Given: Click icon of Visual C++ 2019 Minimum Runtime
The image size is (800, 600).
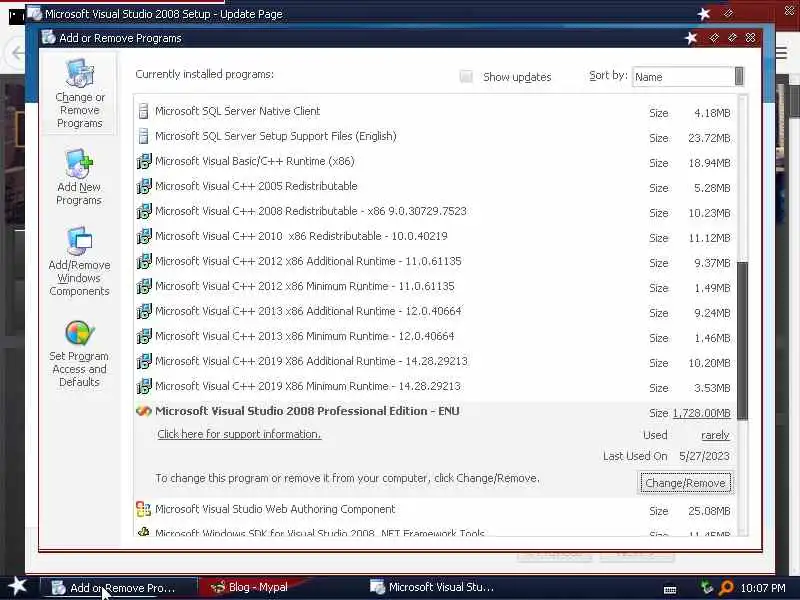Looking at the screenshot, I should click(x=144, y=386).
